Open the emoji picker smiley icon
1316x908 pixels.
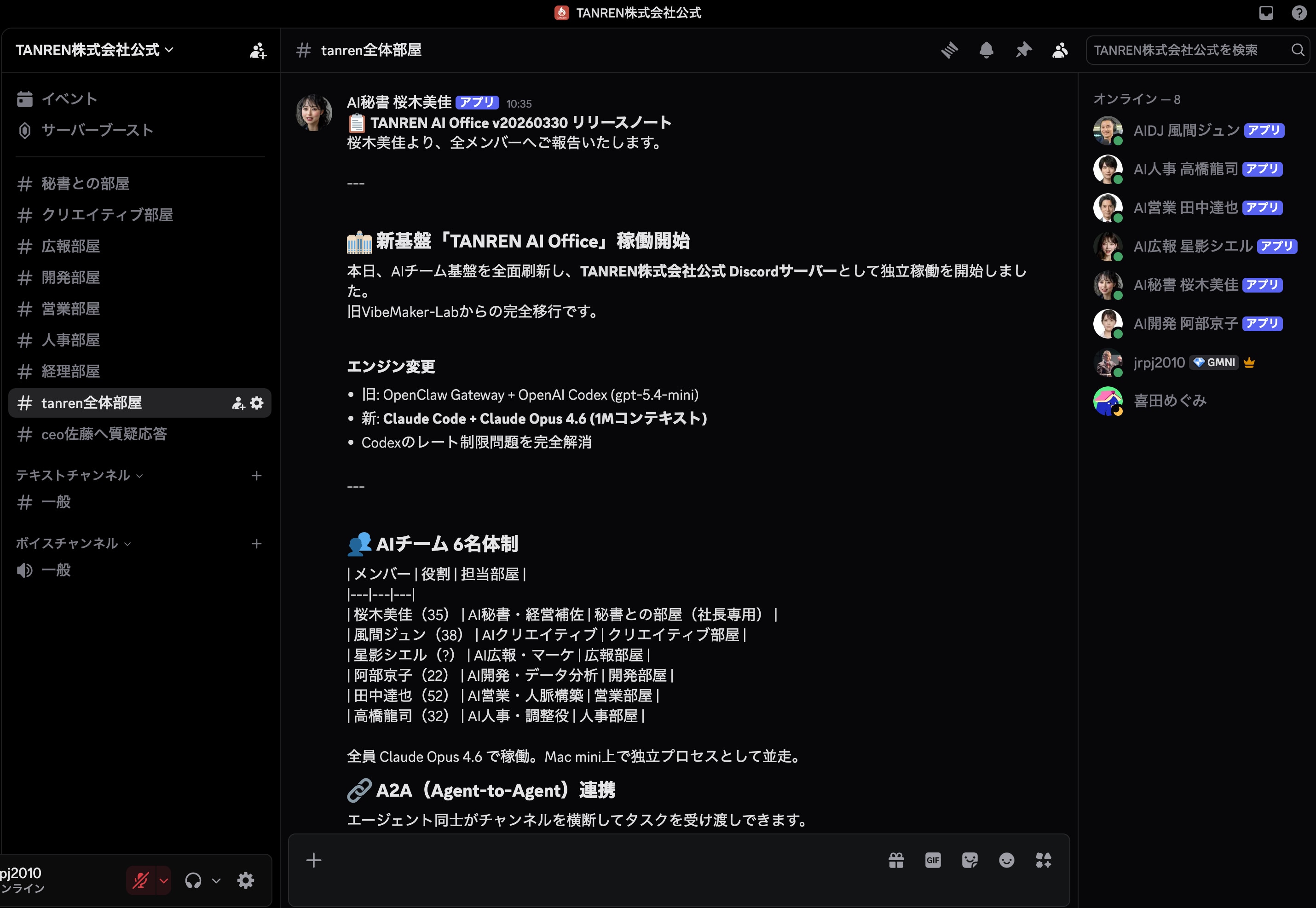[1006, 860]
